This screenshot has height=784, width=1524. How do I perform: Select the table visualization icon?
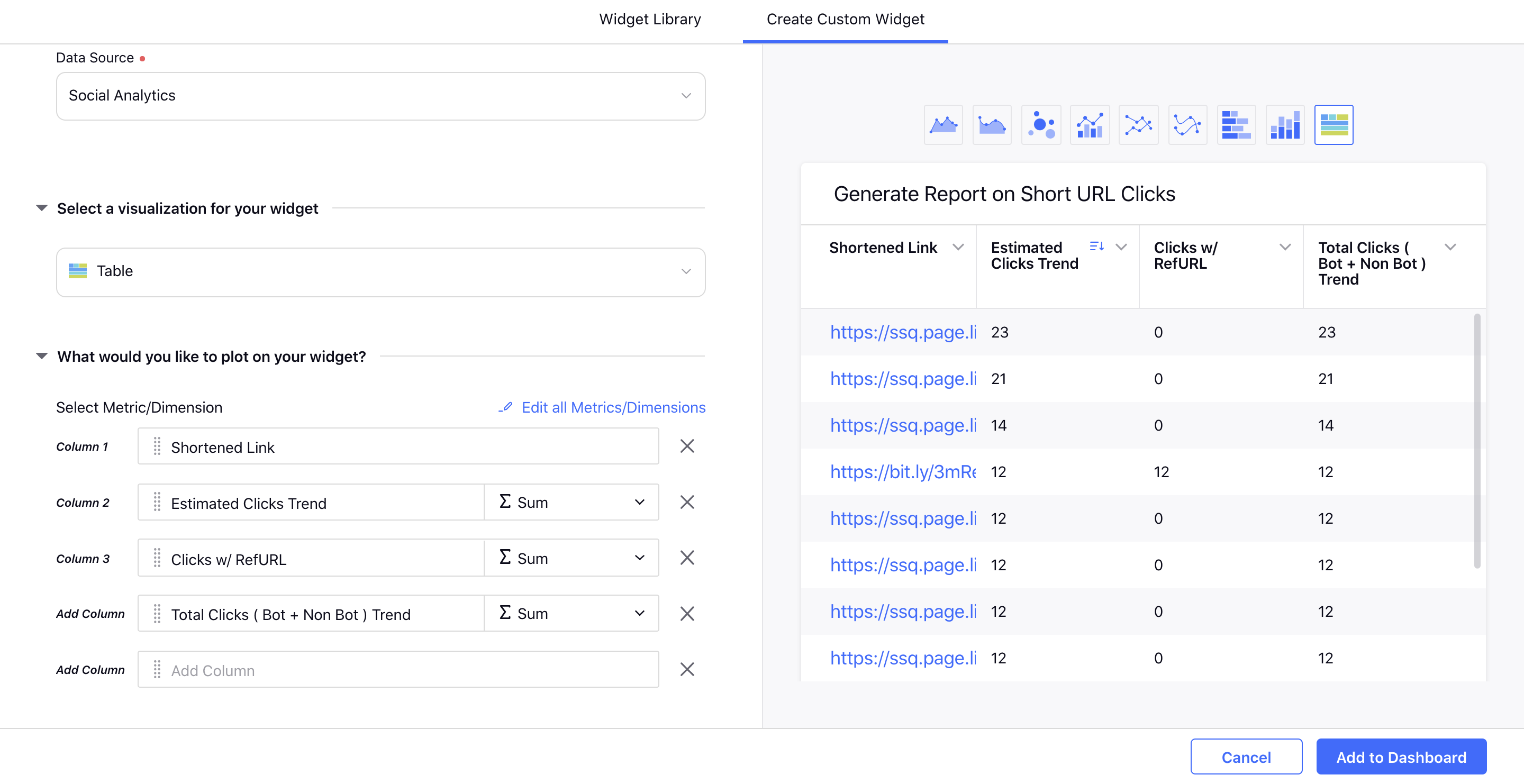[1333, 125]
